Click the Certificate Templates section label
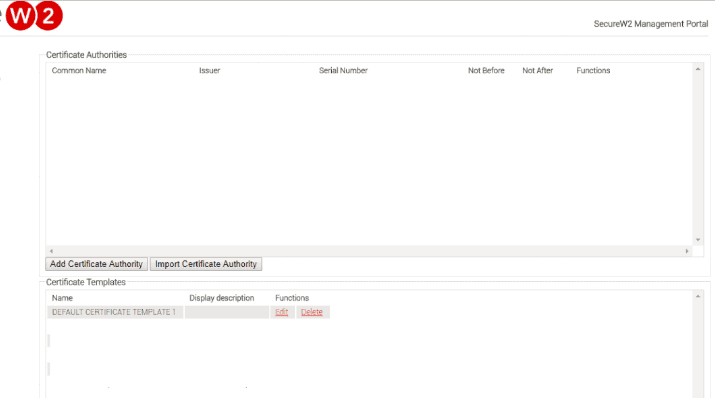The height and width of the screenshot is (398, 715). (x=86, y=282)
